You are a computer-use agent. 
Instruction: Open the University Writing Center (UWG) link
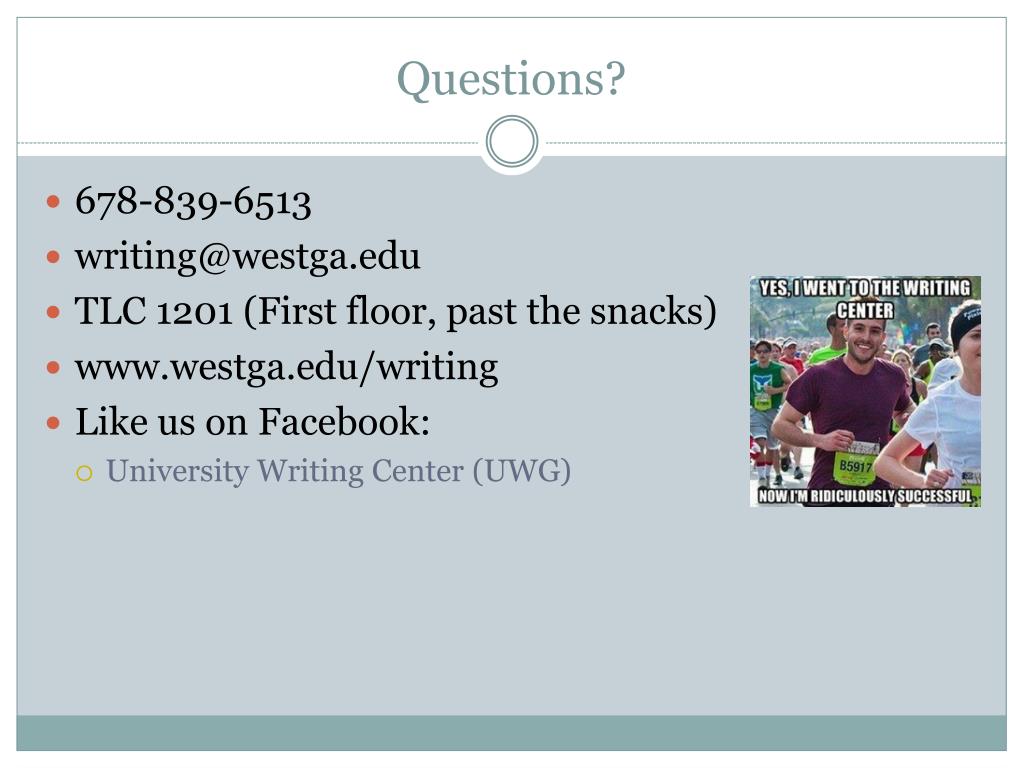coord(338,470)
